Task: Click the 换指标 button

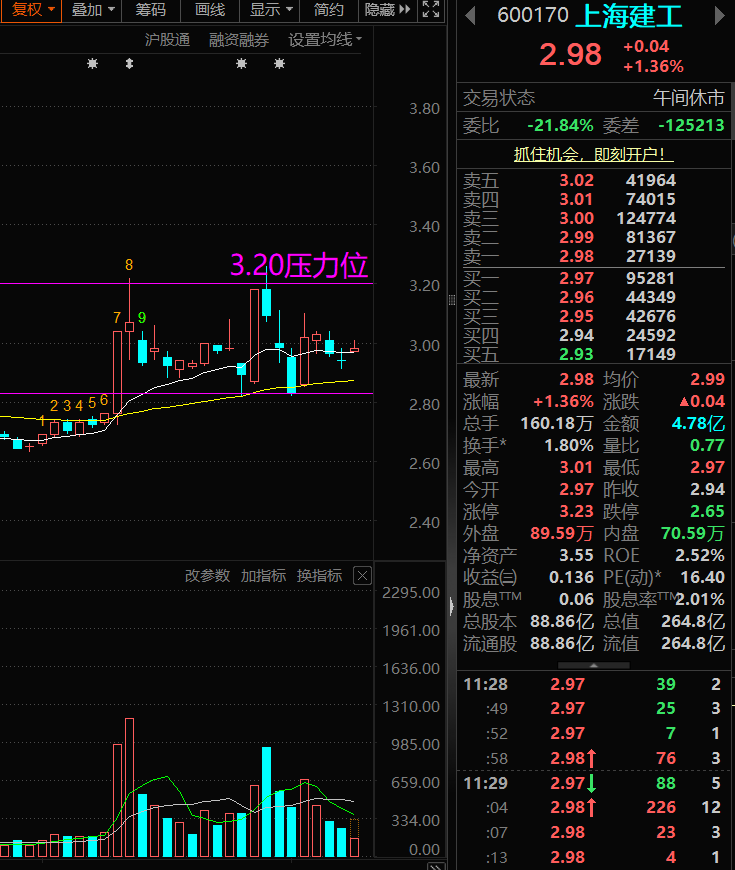Action: point(319,575)
